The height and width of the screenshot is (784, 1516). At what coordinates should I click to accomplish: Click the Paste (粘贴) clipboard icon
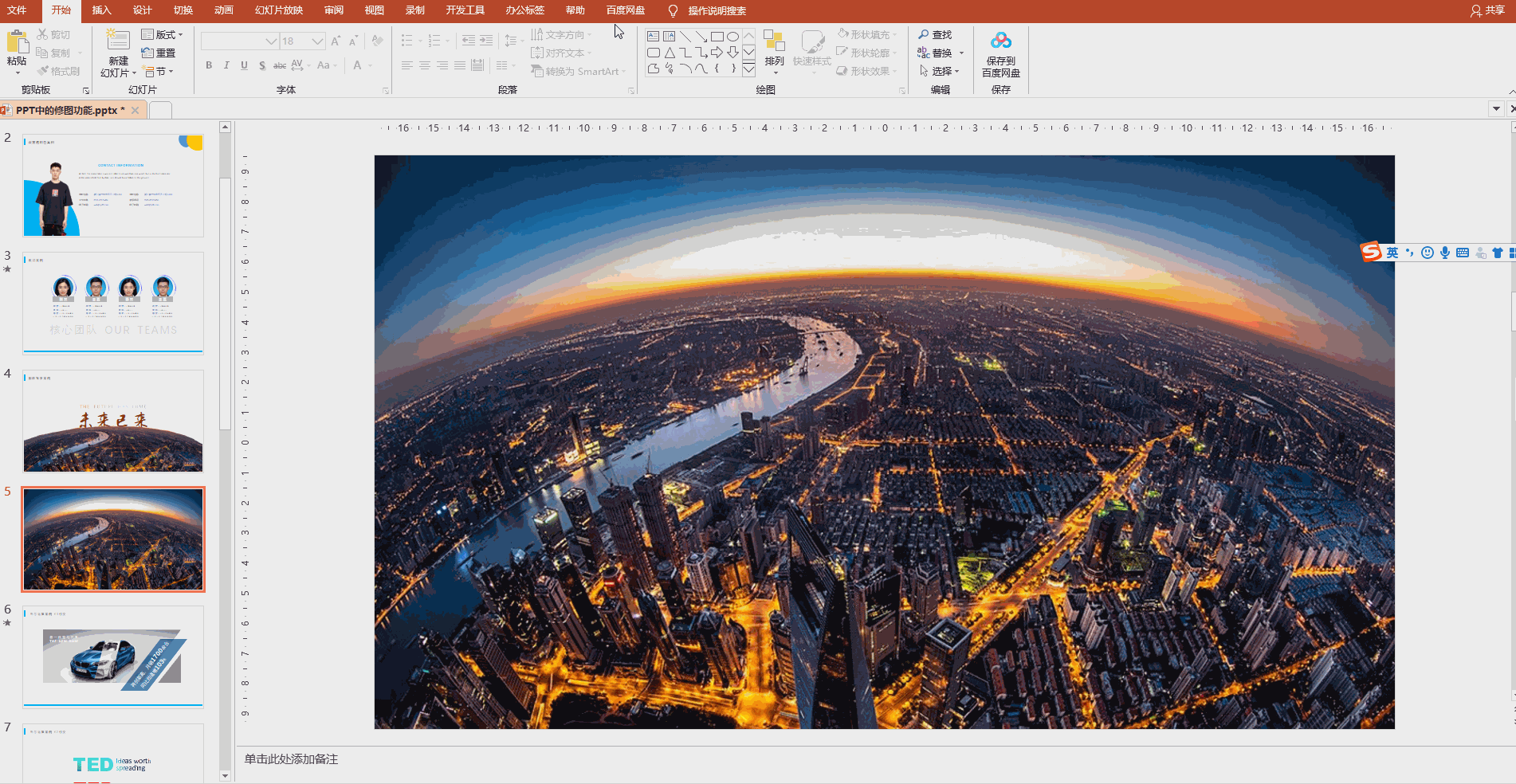(x=17, y=42)
